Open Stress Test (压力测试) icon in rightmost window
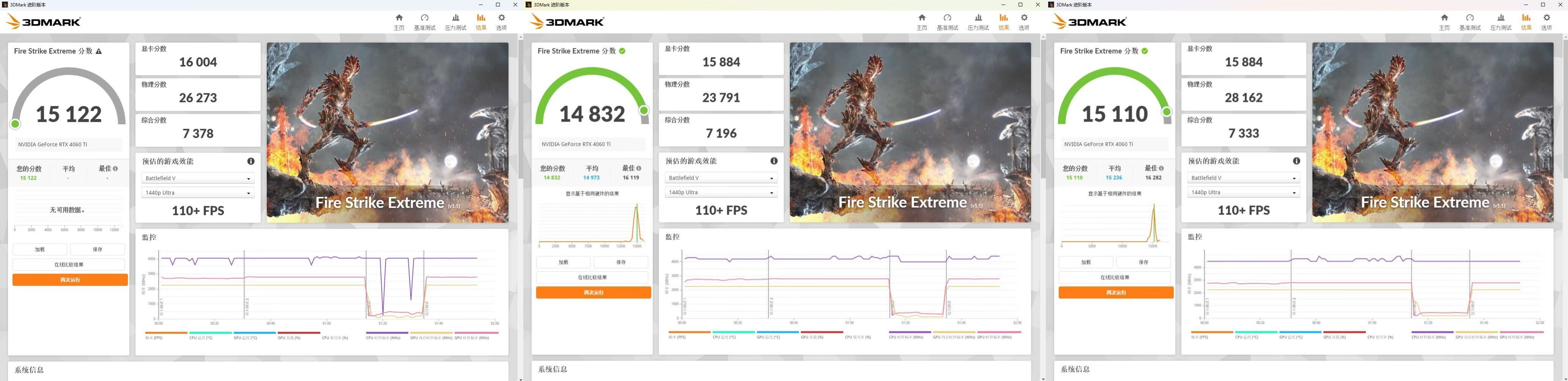The height and width of the screenshot is (381, 1568). coord(1500,21)
